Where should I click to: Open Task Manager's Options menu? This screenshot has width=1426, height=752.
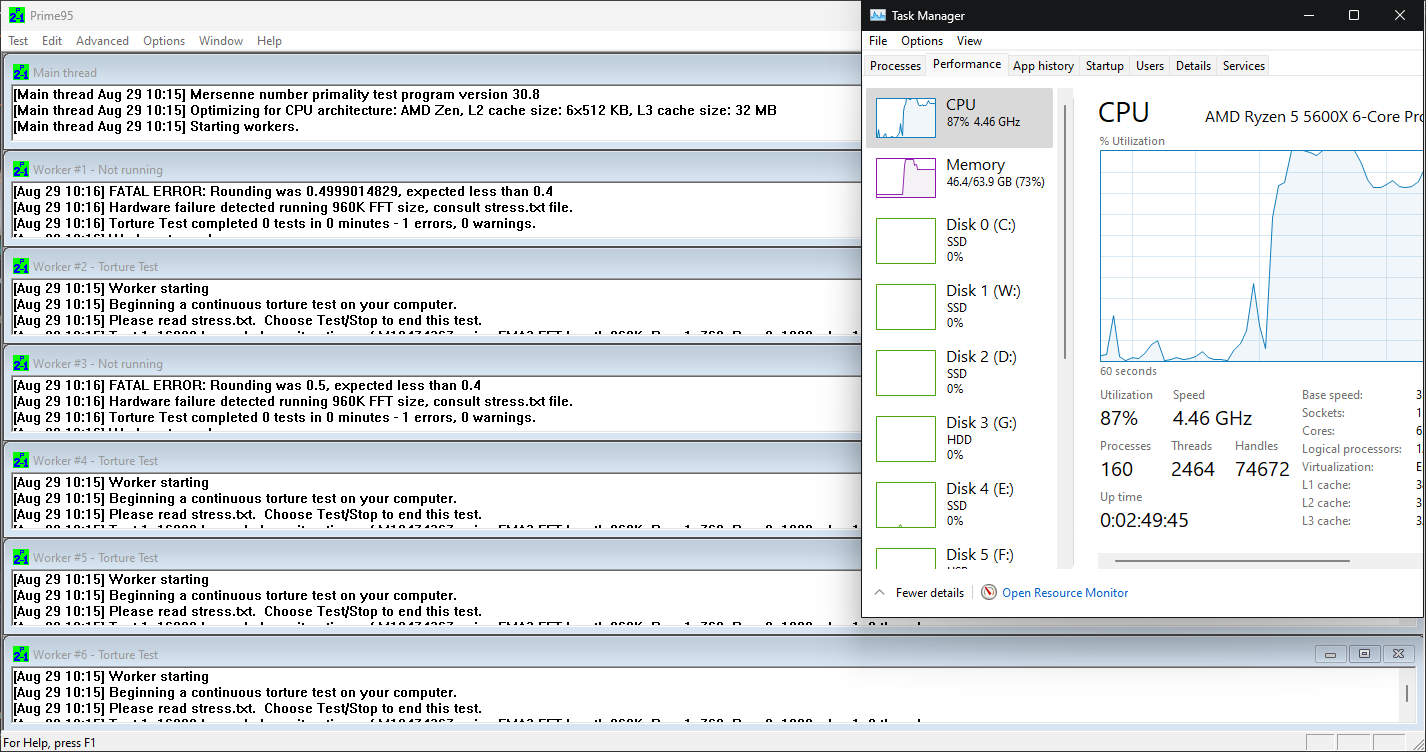click(x=922, y=41)
